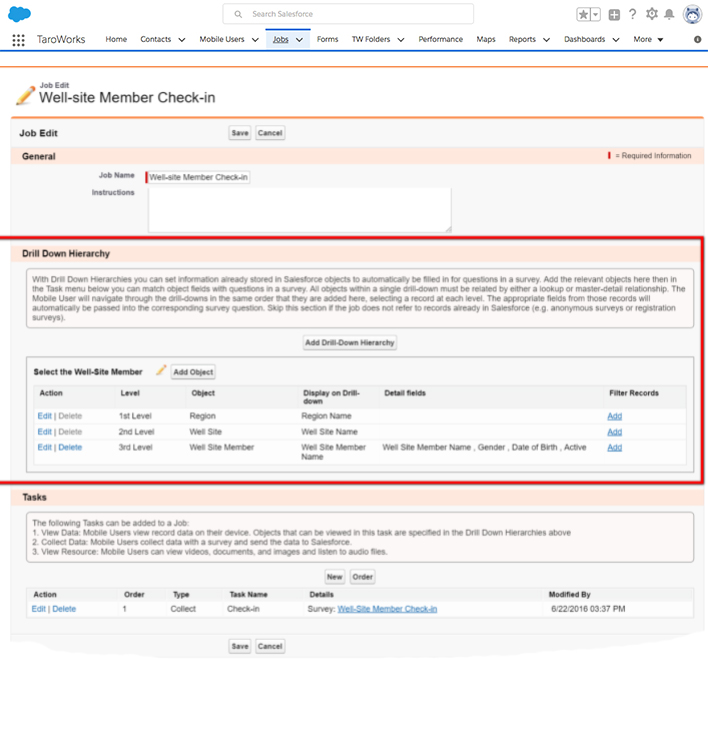Edit the 1st Level Region row
708x750 pixels.
44,416
